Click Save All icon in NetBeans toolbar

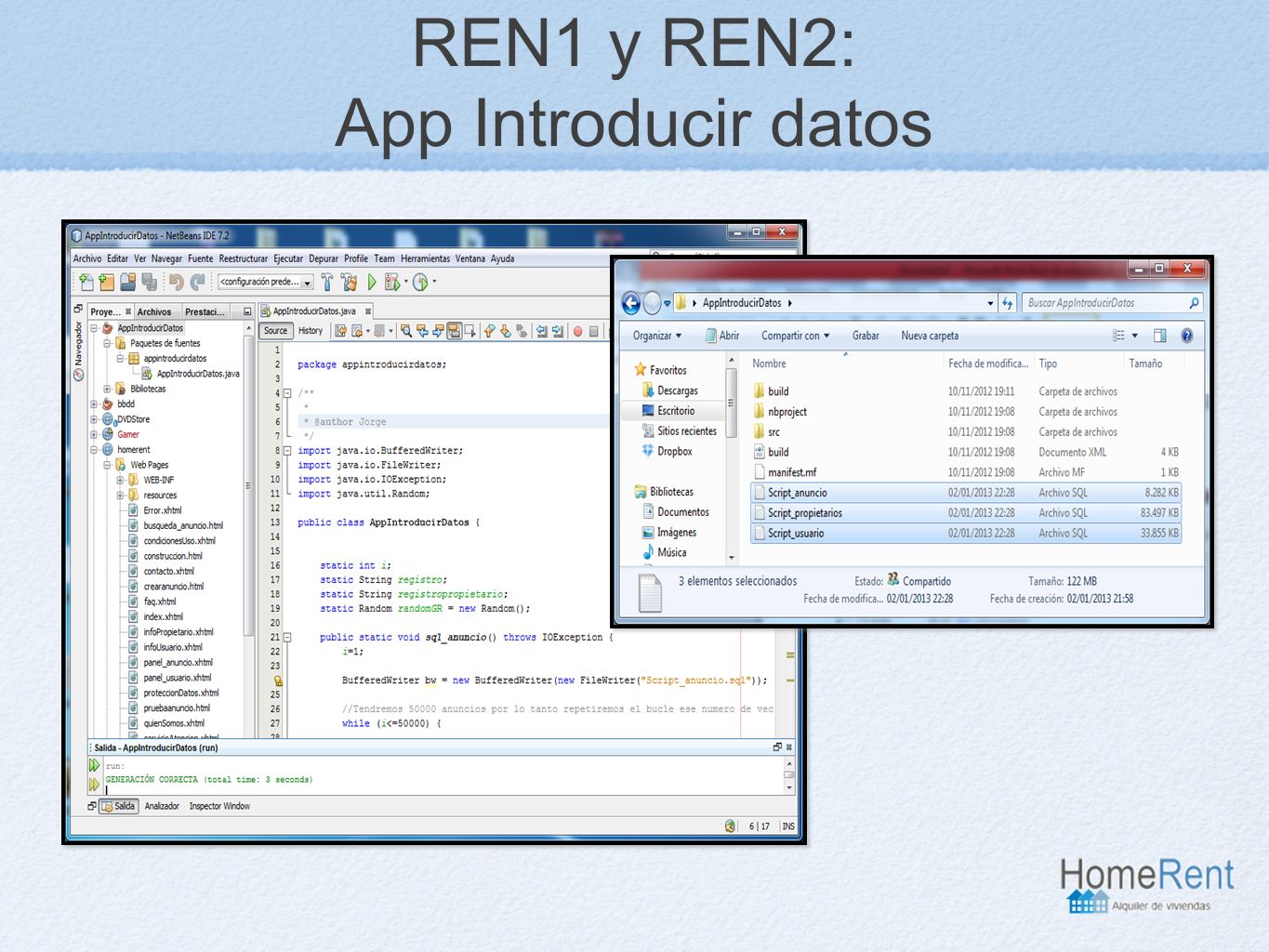[148, 281]
